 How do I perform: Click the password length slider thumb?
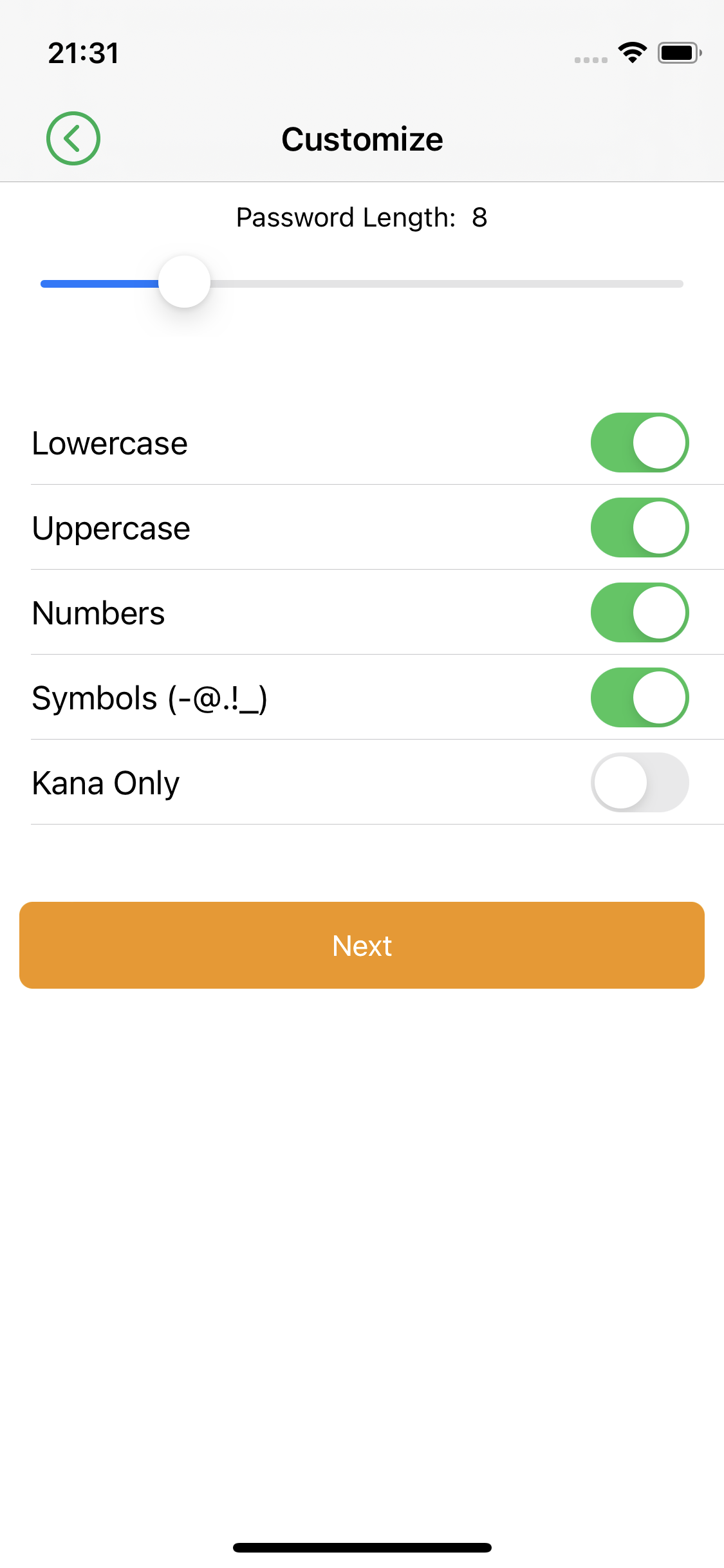coord(185,283)
